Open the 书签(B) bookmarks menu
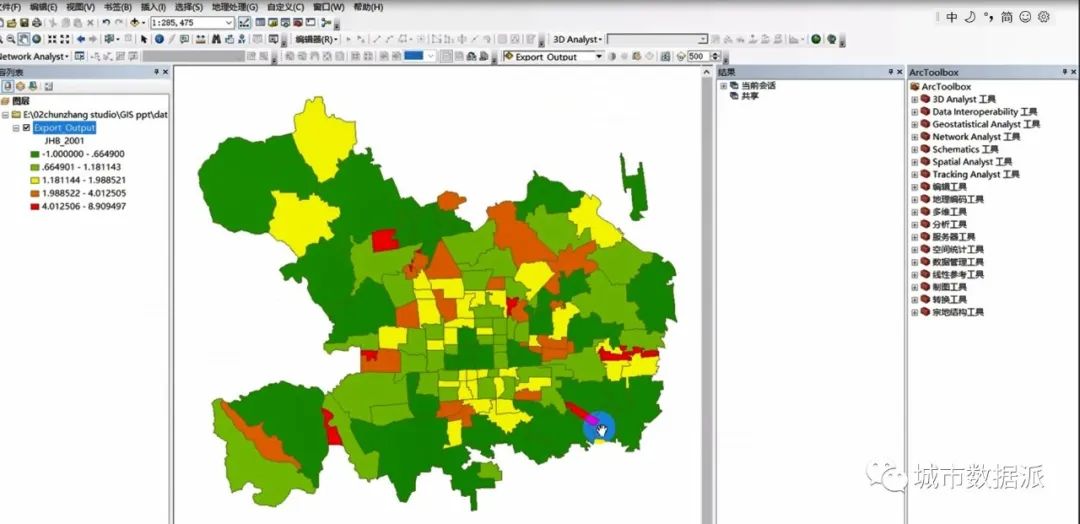Screen dimensions: 1080x524 [x=116, y=7]
